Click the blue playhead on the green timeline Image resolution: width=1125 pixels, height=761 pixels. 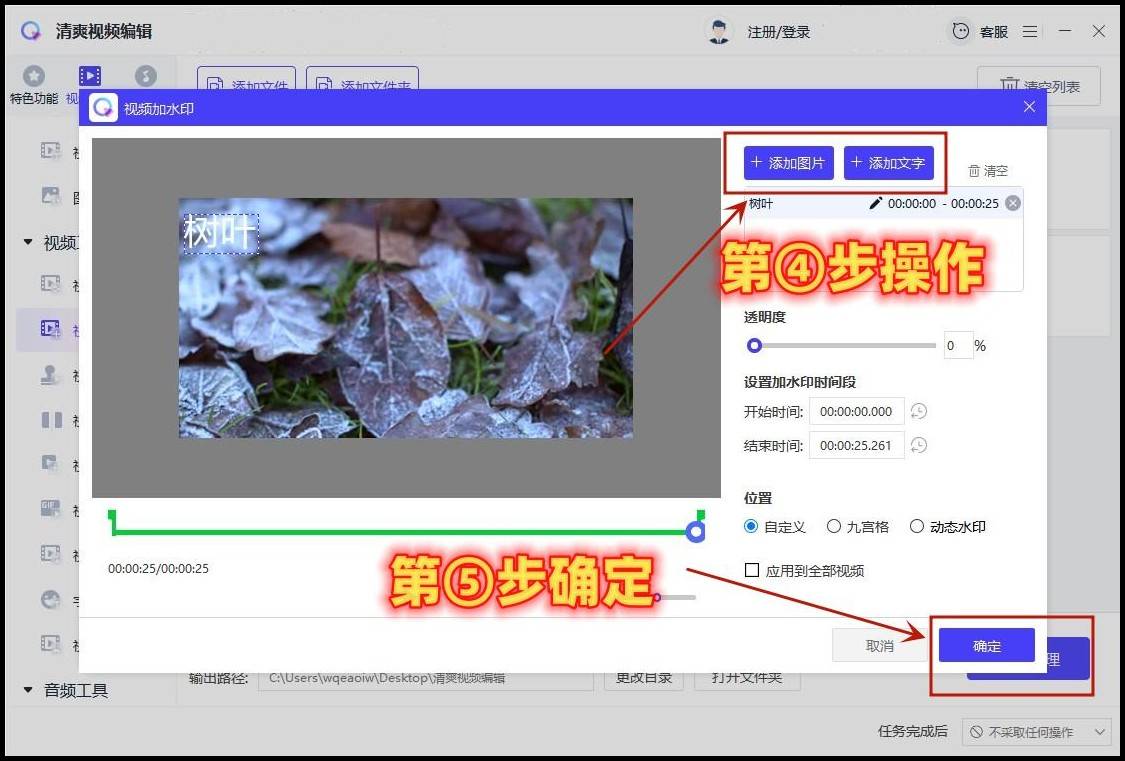695,532
